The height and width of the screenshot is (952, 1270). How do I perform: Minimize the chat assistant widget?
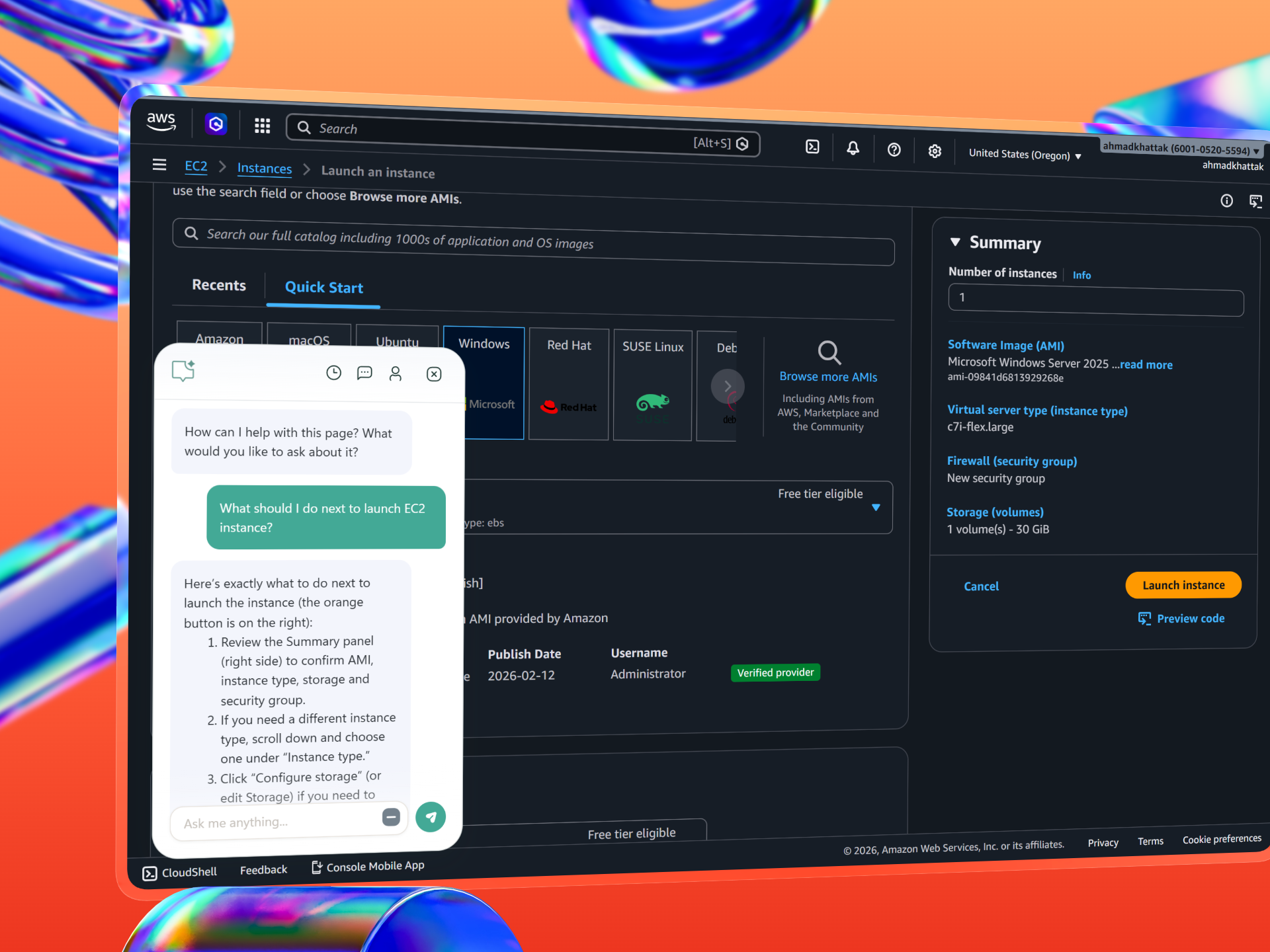coord(391,817)
